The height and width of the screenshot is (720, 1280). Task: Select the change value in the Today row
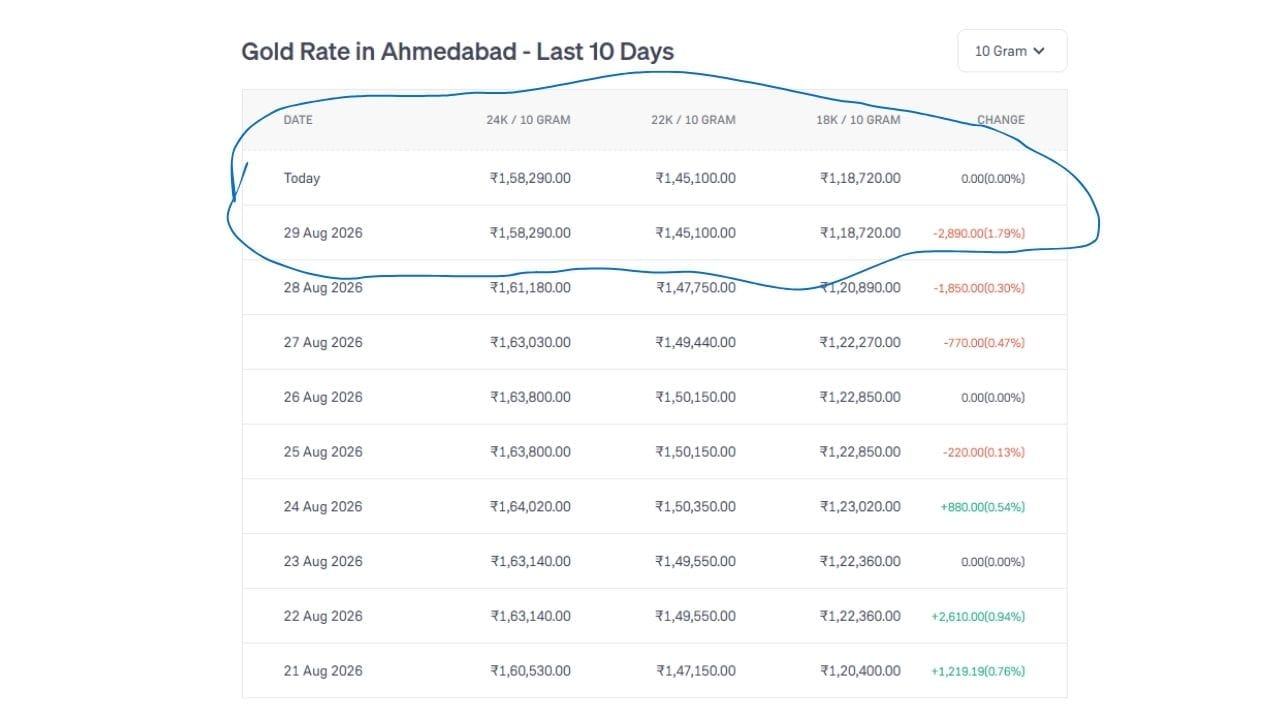pos(993,179)
